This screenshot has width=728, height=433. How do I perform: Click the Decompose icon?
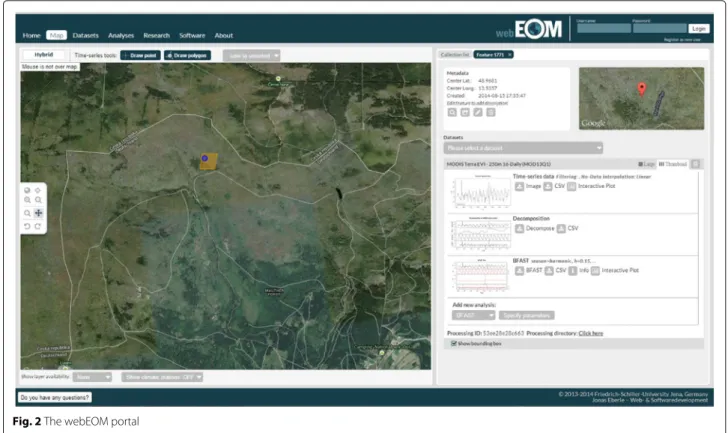[519, 228]
